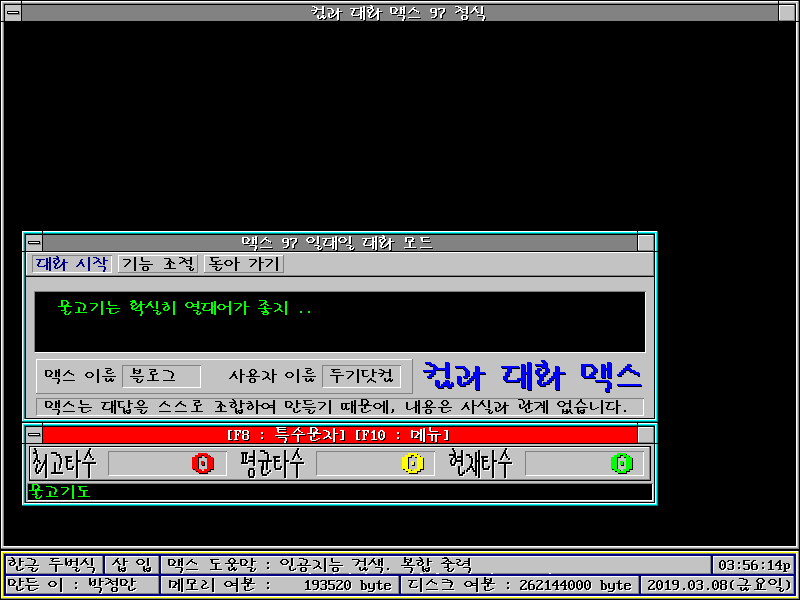Image resolution: width=800 pixels, height=600 pixels.
Task: Click the right-corner box of the main title bar
Action: coord(787,12)
